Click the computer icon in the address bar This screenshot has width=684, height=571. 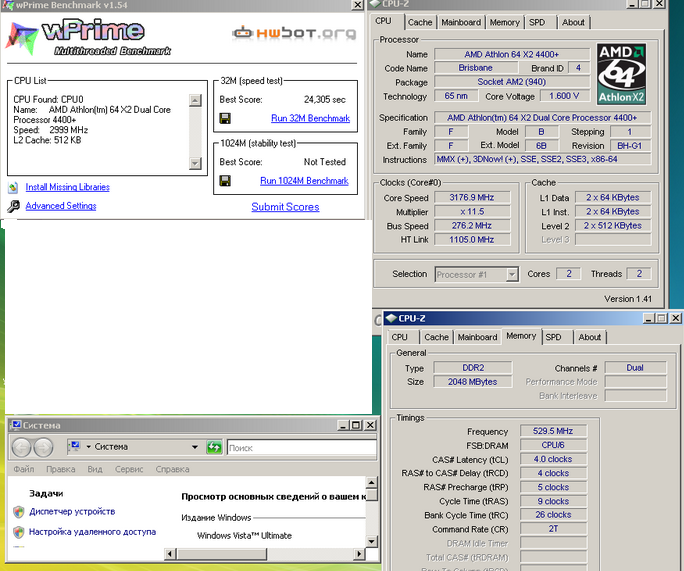(x=75, y=446)
